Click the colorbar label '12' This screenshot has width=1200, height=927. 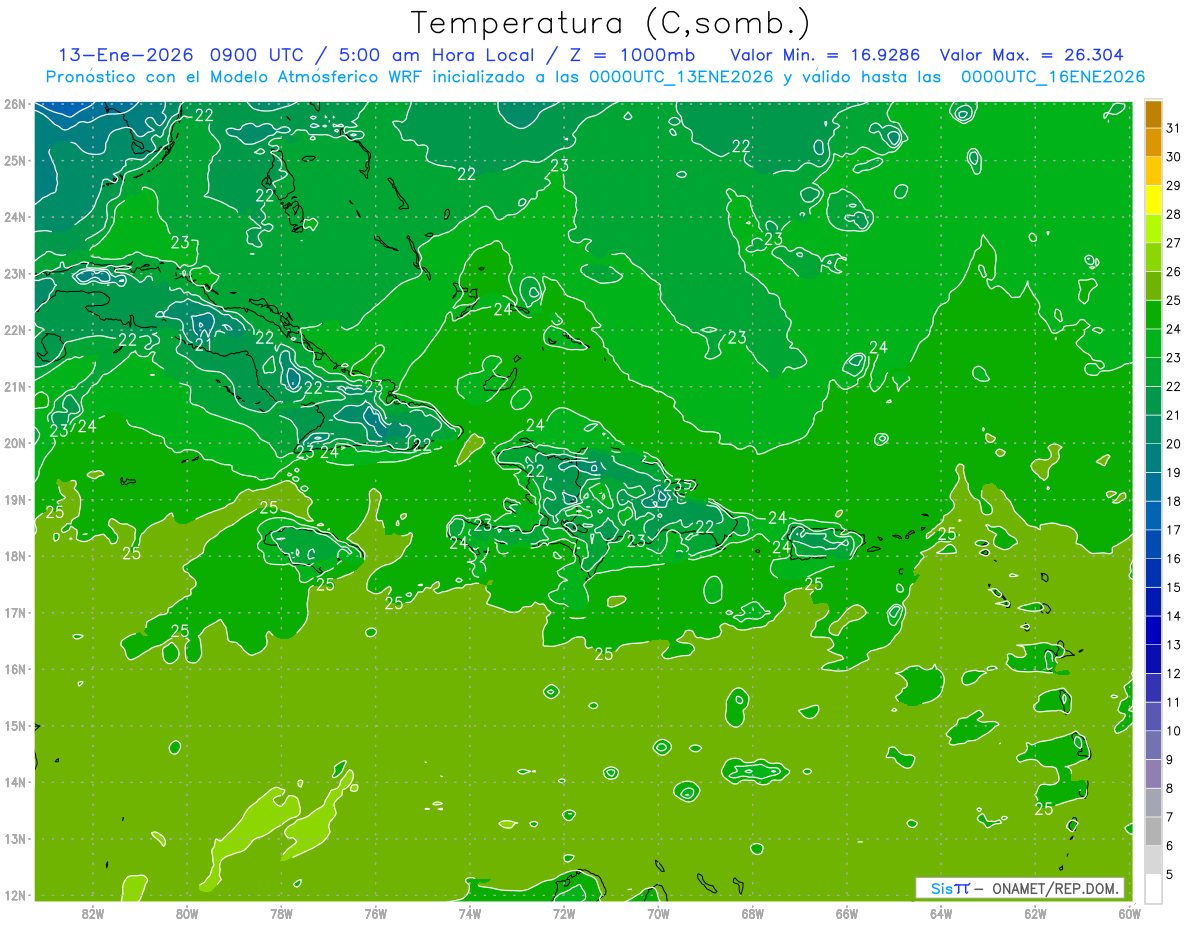(1174, 673)
